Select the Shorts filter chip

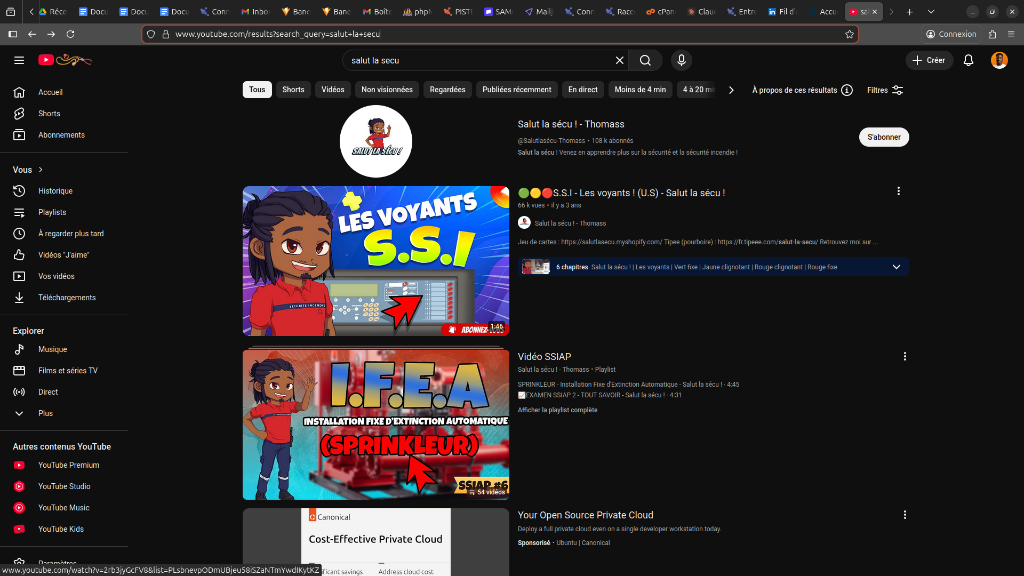point(293,89)
